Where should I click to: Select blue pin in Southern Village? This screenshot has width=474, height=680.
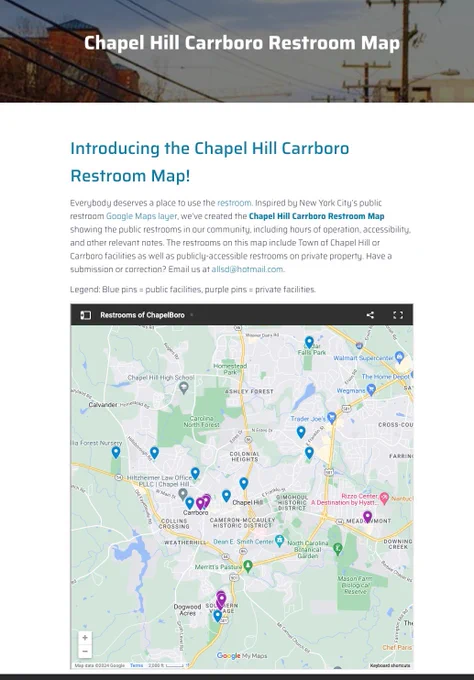(x=218, y=615)
